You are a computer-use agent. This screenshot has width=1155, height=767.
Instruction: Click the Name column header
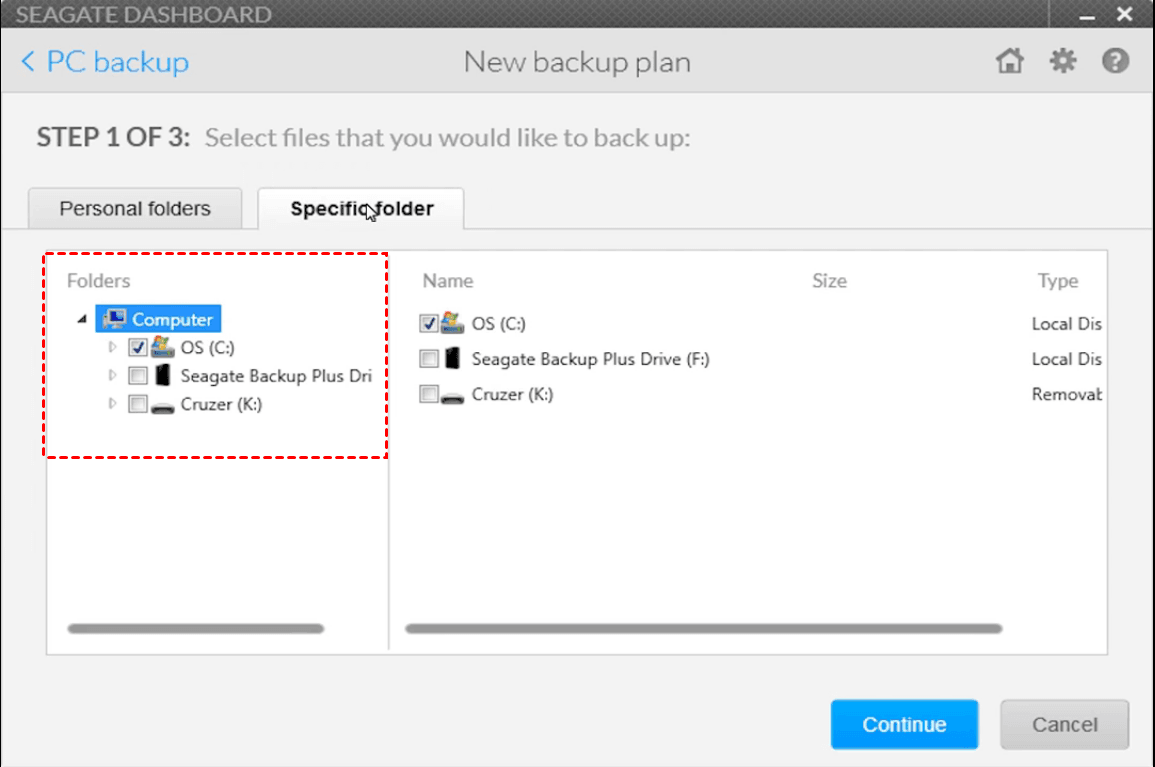pos(448,281)
